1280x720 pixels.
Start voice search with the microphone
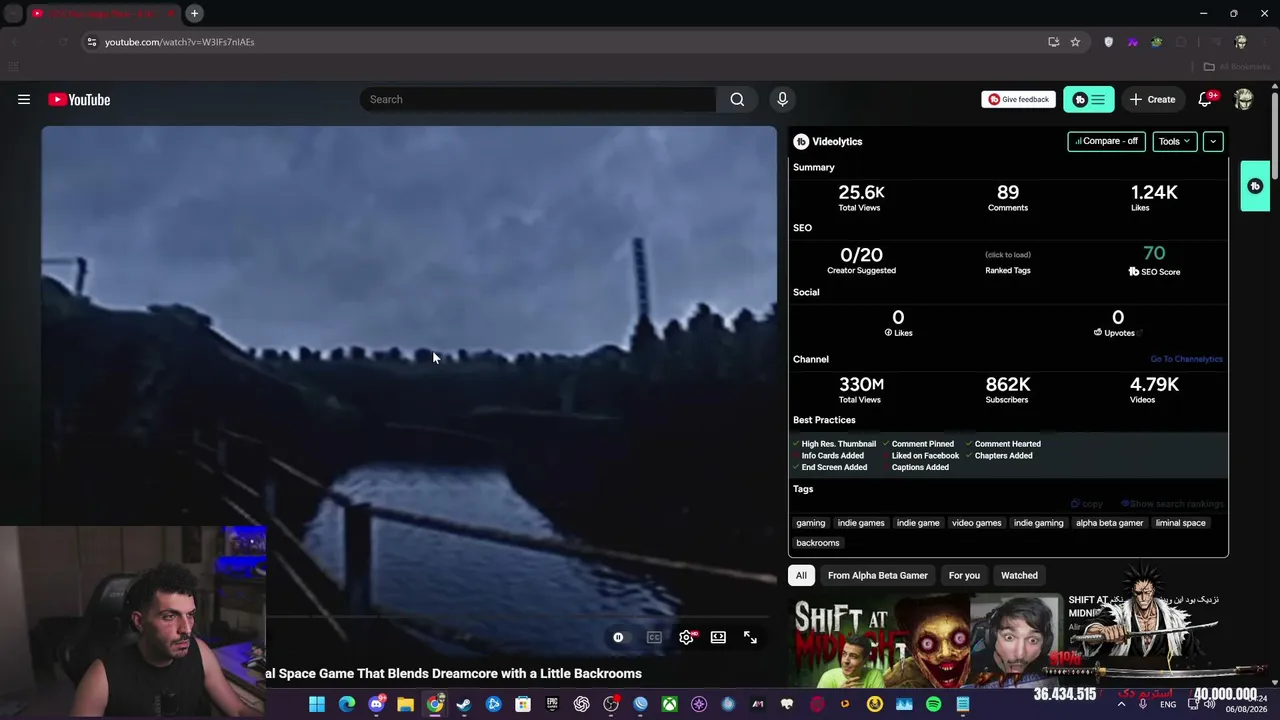782,99
